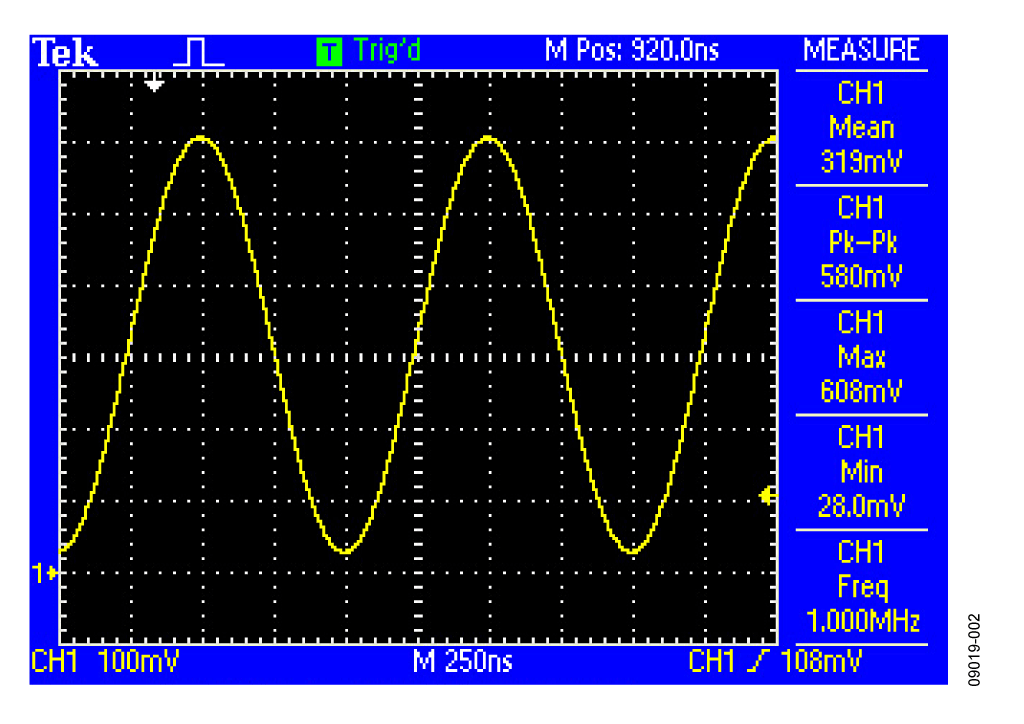1024x724 pixels.
Task: Click the Trig'd status text
Action: tap(386, 51)
